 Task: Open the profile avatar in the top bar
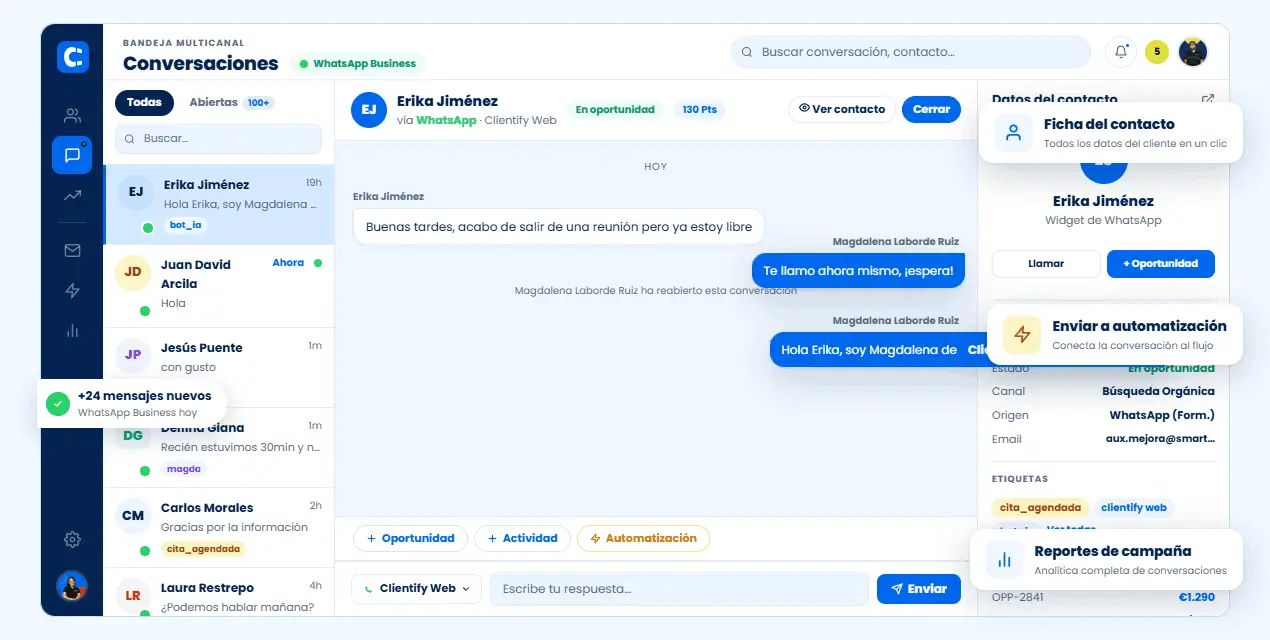pos(1193,52)
